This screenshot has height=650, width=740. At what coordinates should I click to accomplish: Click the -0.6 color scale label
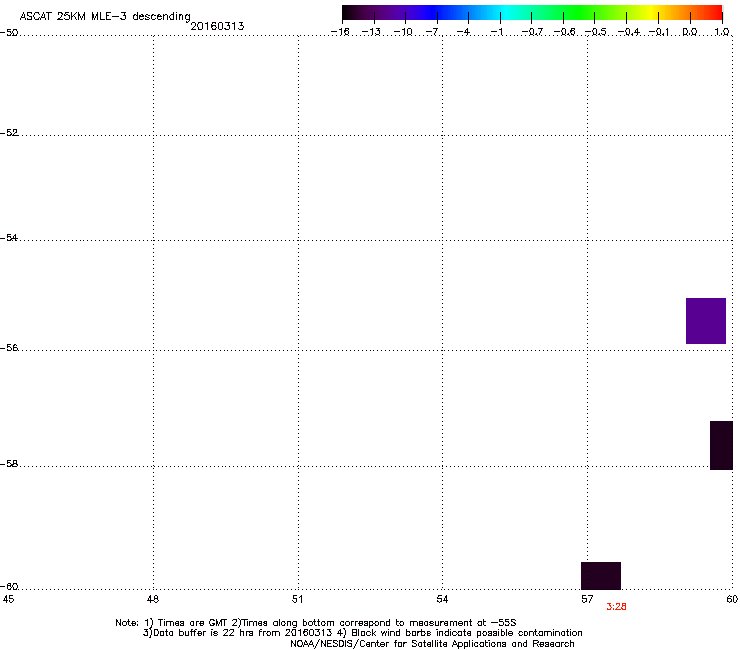click(x=564, y=32)
